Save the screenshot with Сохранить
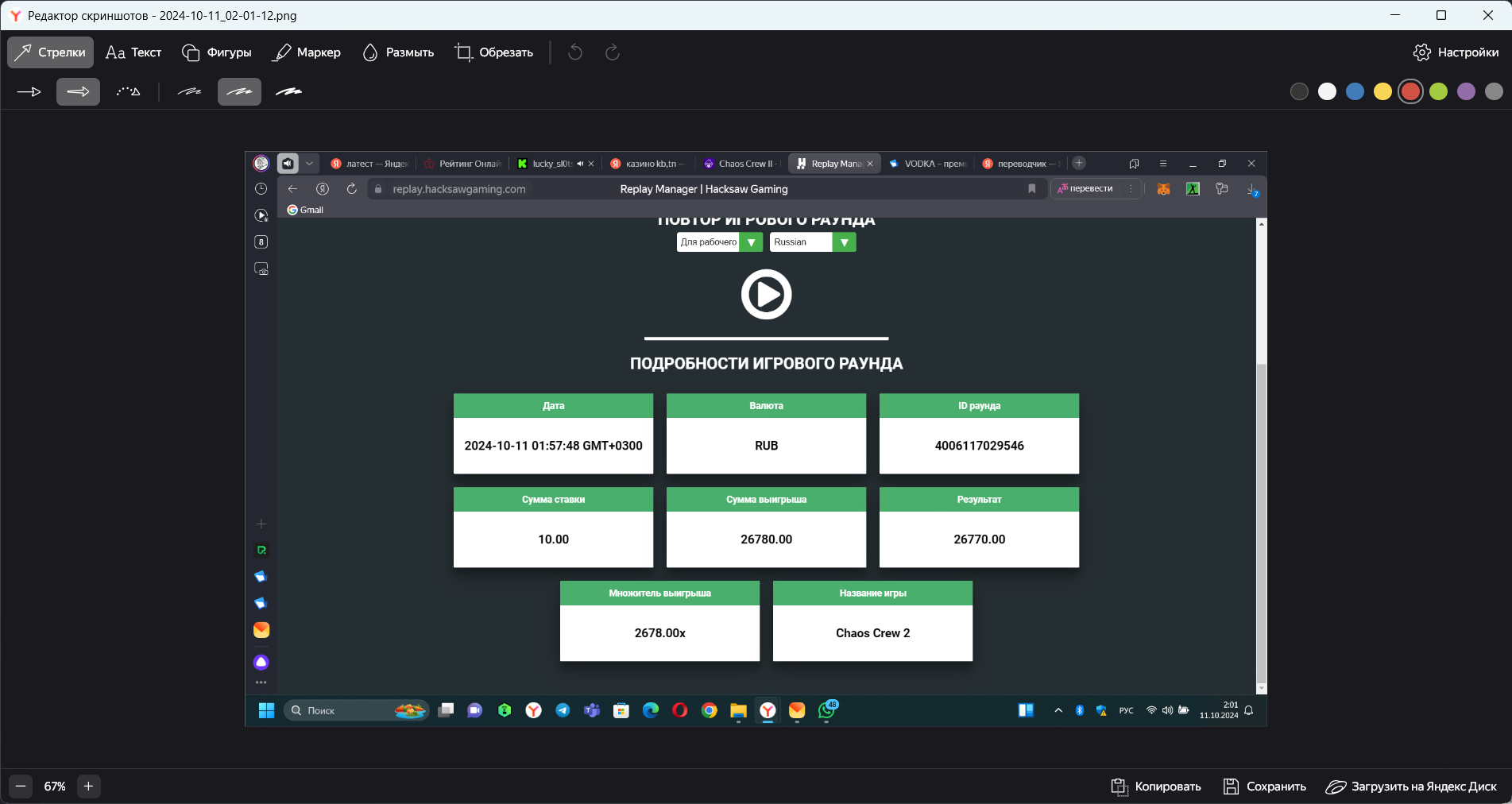1512x804 pixels. pos(1265,787)
